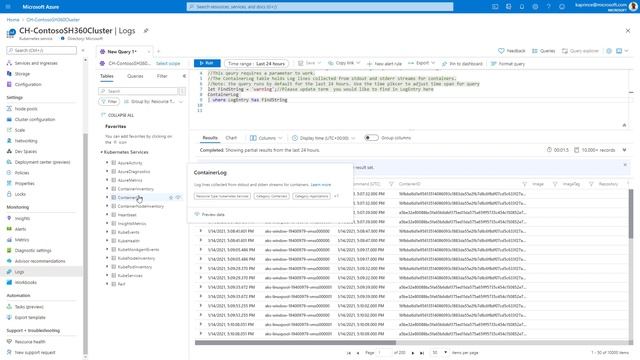
Task: Open Node pools settings
Action: 26,109
